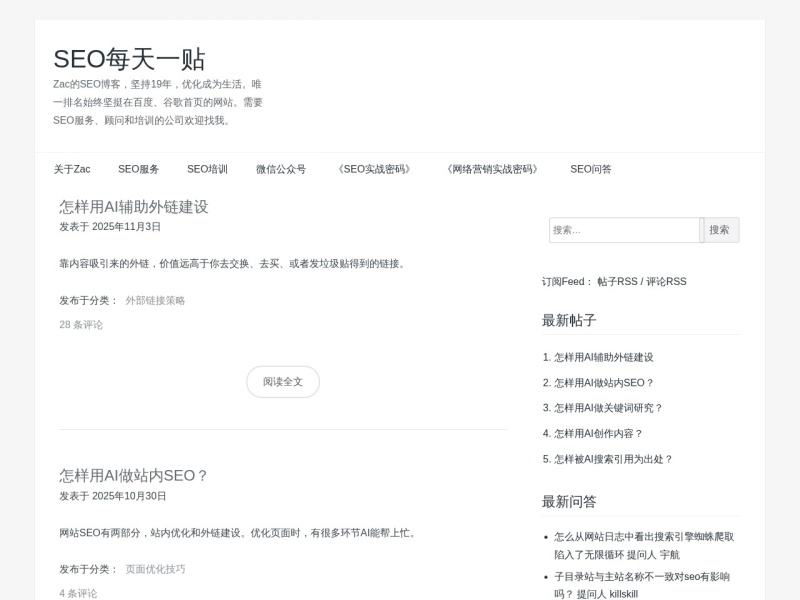Image resolution: width=800 pixels, height=600 pixels.
Task: Open sidebar post 怎样用AI创作内容？
Action: click(x=598, y=434)
